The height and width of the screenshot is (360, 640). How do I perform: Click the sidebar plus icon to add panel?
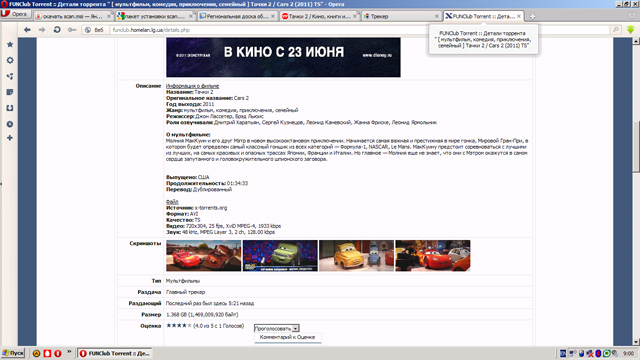click(x=10, y=138)
